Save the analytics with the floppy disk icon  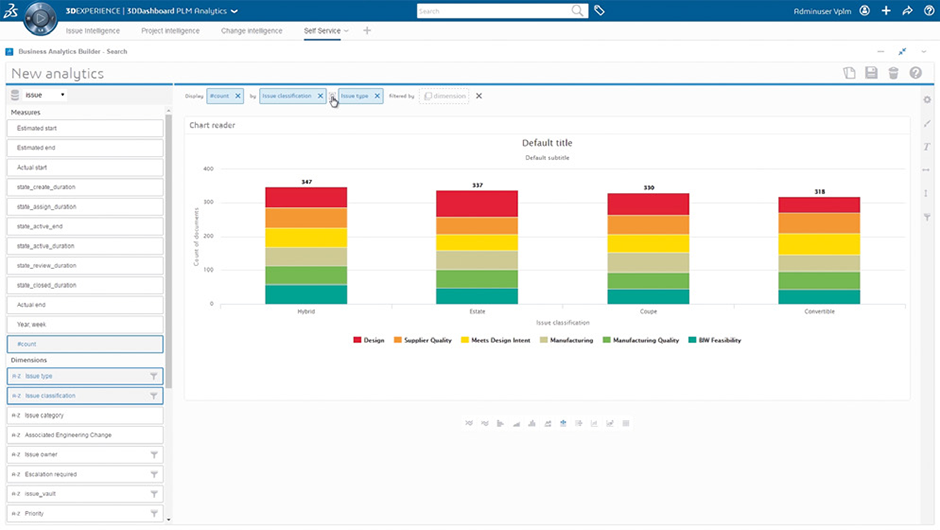(x=871, y=73)
